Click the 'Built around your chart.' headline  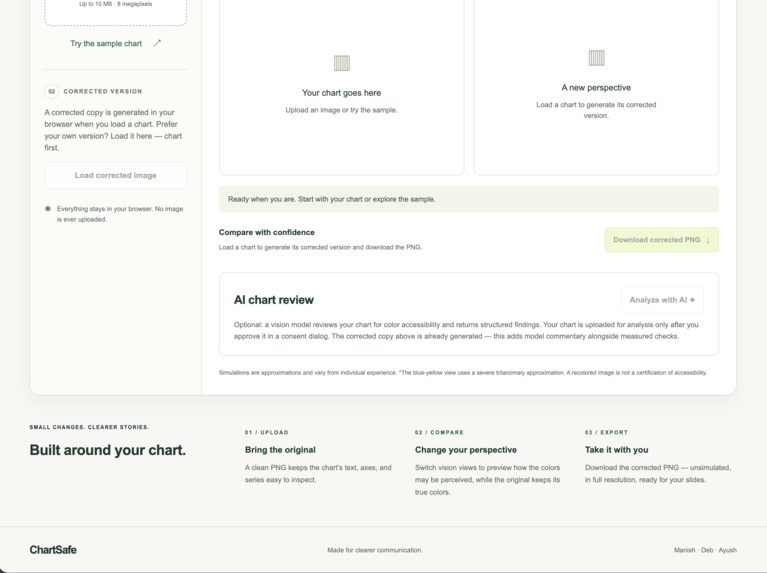[x=108, y=450]
